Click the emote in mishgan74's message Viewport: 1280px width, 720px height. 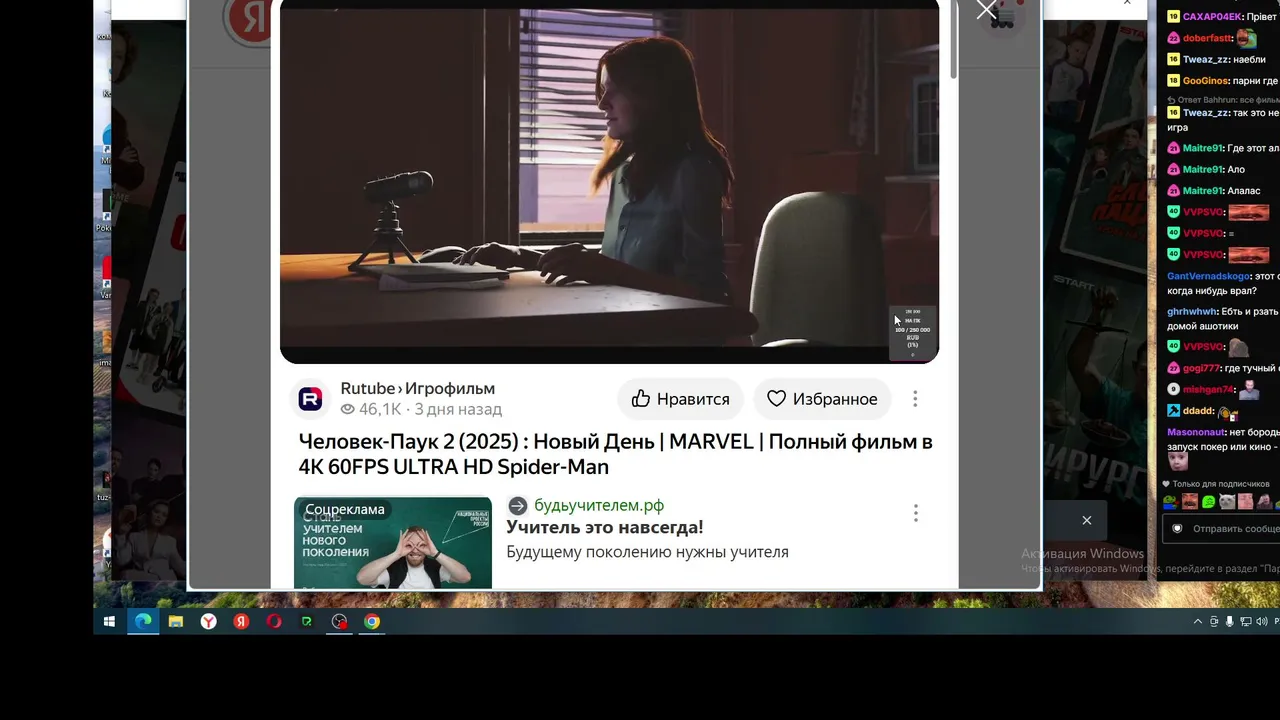1249,390
